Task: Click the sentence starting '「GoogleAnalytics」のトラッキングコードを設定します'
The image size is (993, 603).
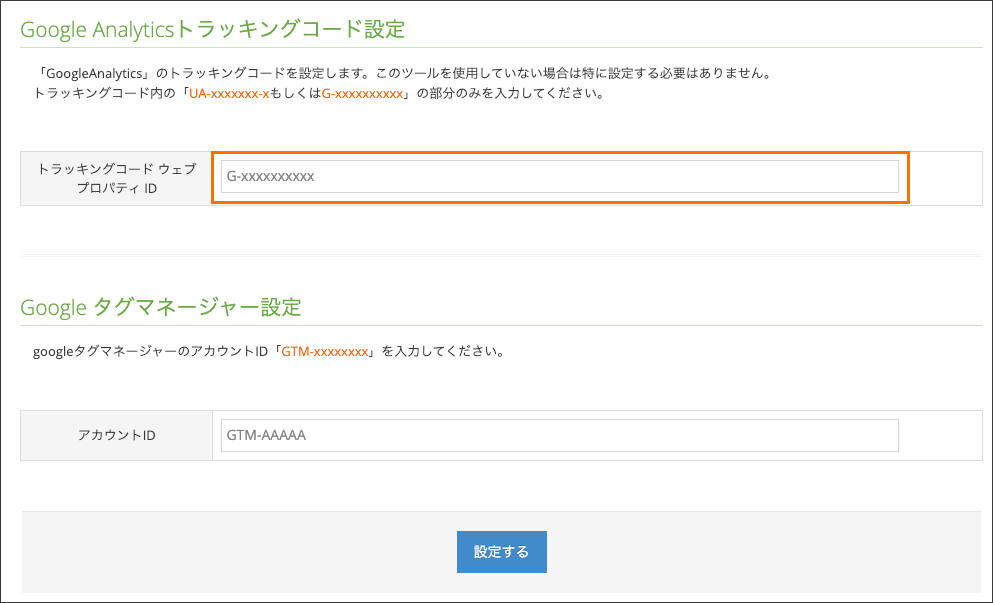Action: 403,73
